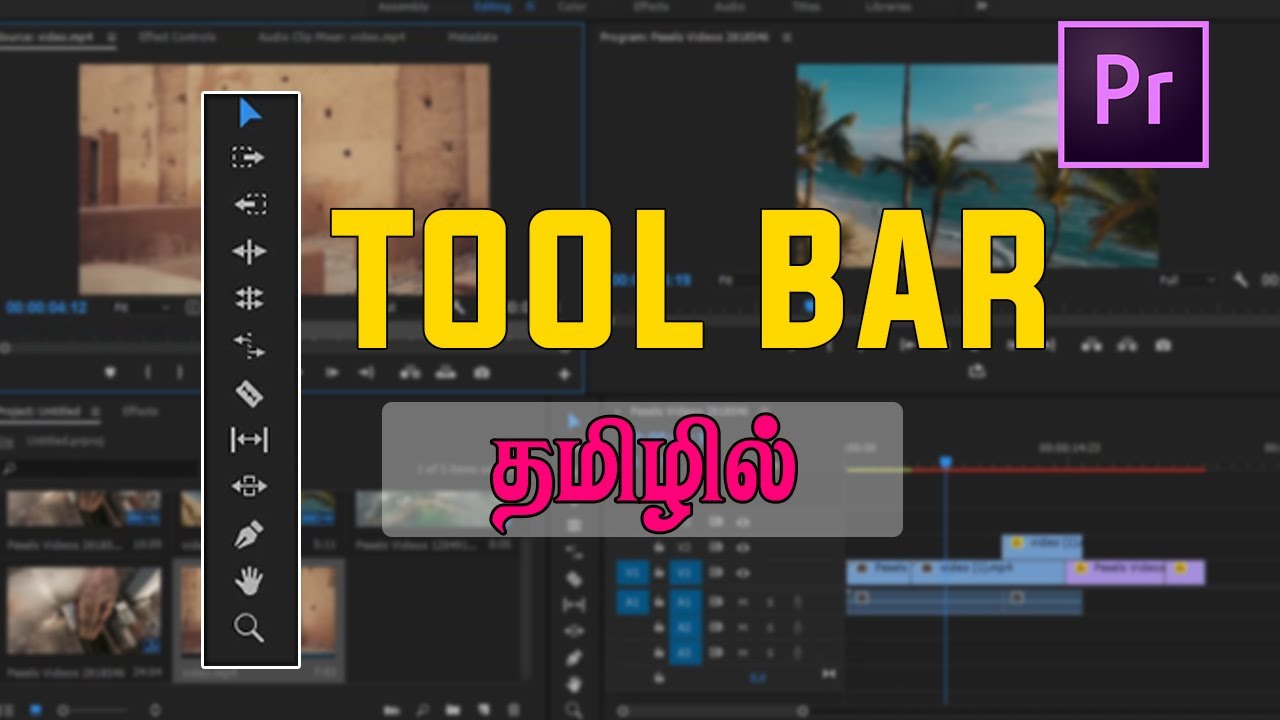Open the Project: Untitled panel menu
Image resolution: width=1280 pixels, height=720 pixels.
click(94, 411)
